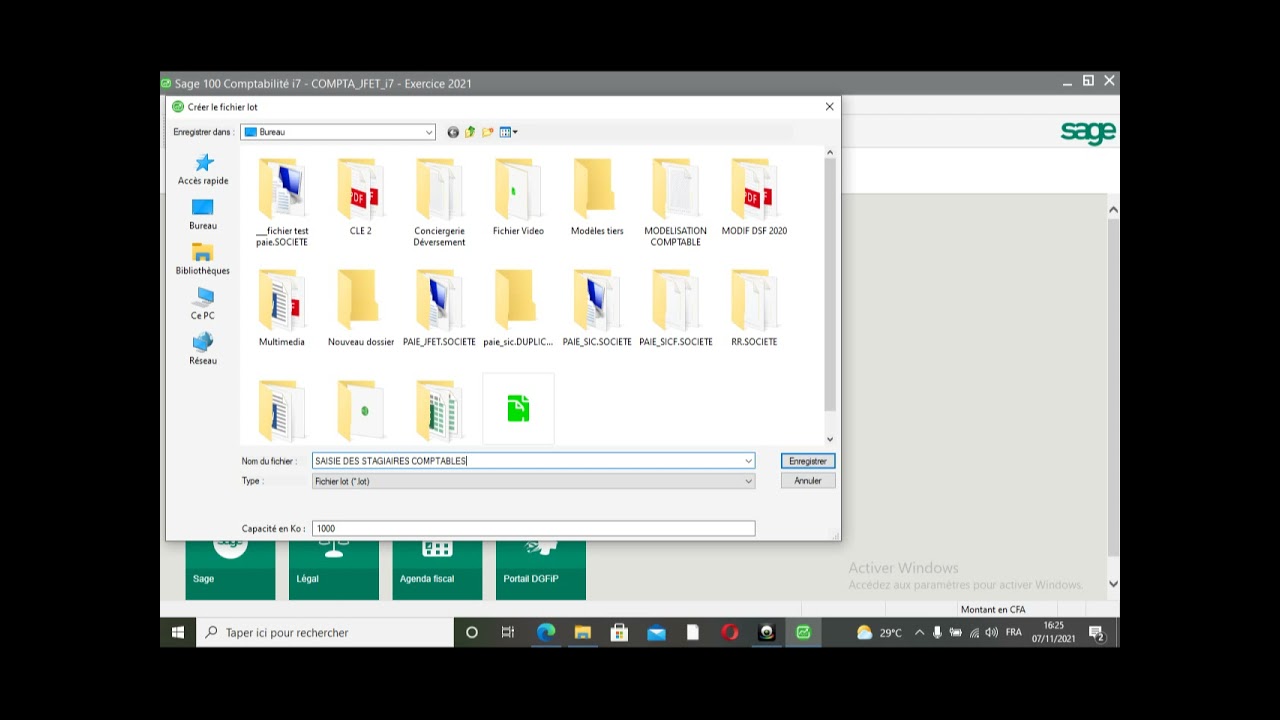Open File Explorer from the taskbar
The width and height of the screenshot is (1280, 720).
pyautogui.click(x=583, y=632)
